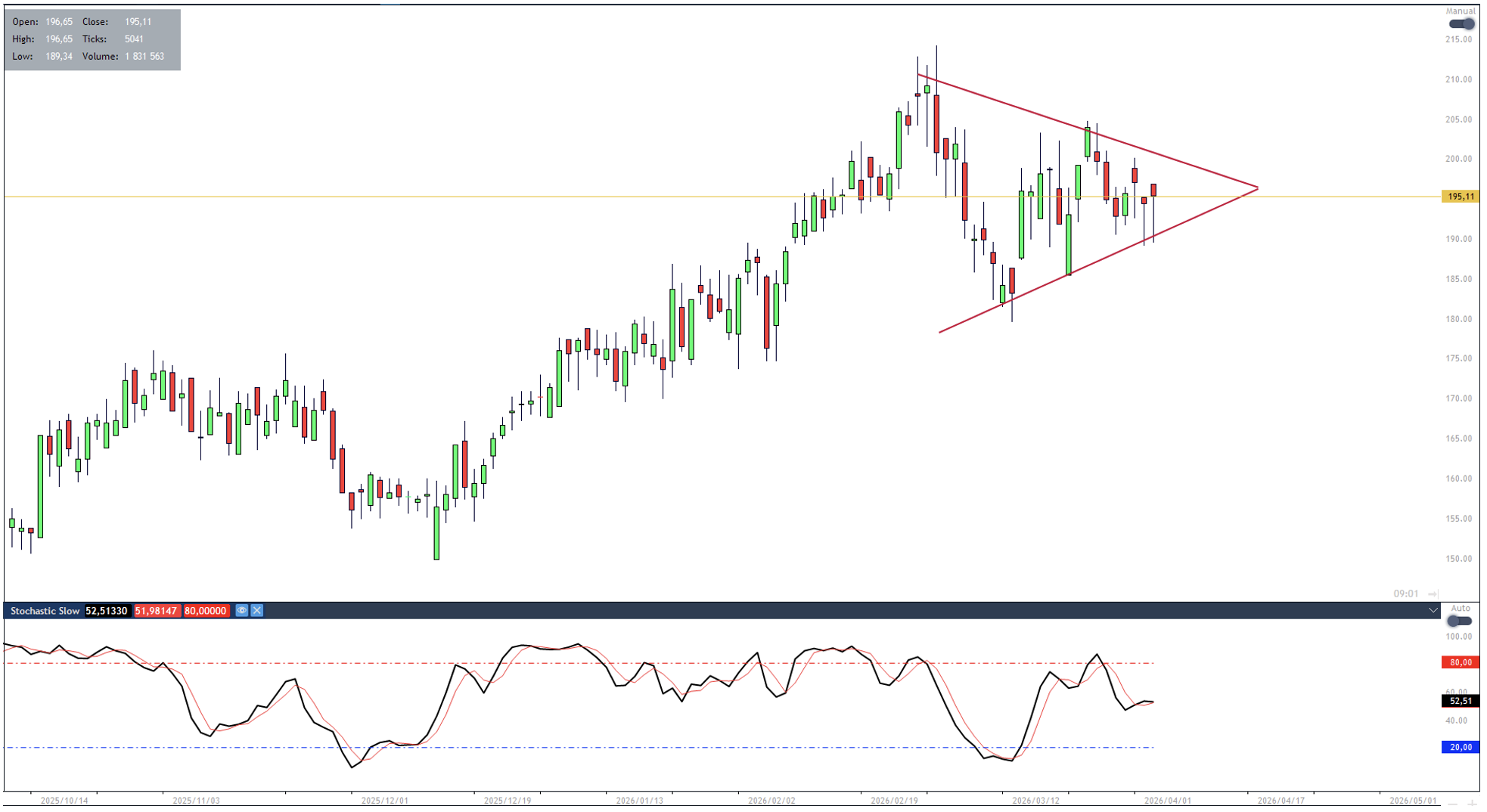Click the OHLC info box's Volume value

tap(144, 57)
